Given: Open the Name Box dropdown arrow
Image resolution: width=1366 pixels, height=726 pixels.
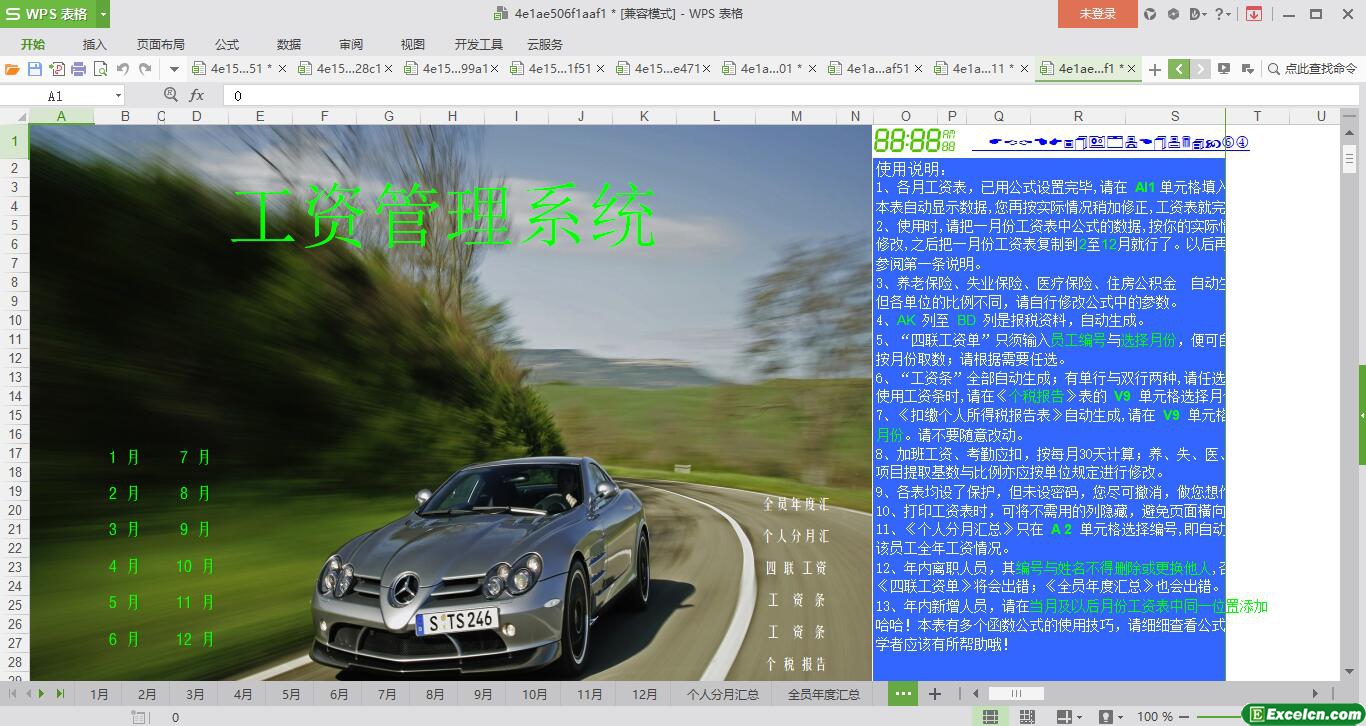Looking at the screenshot, I should click(x=118, y=96).
